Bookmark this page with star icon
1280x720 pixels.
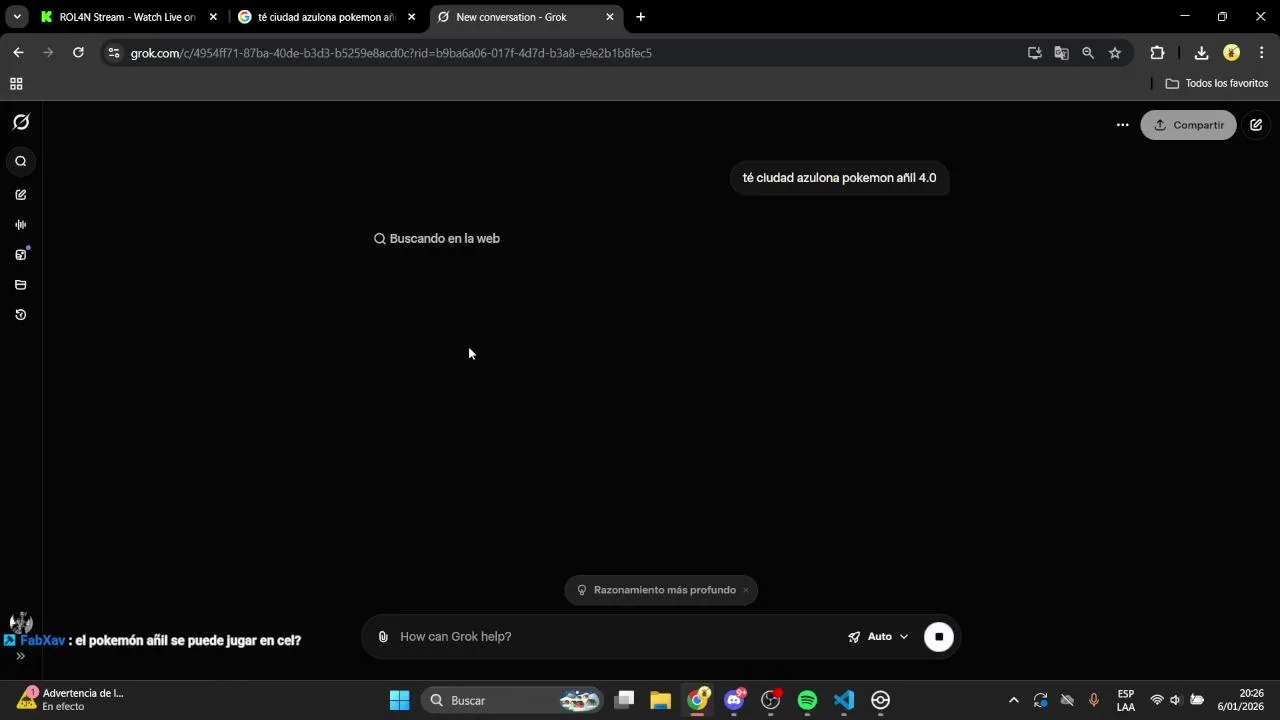coord(1115,53)
